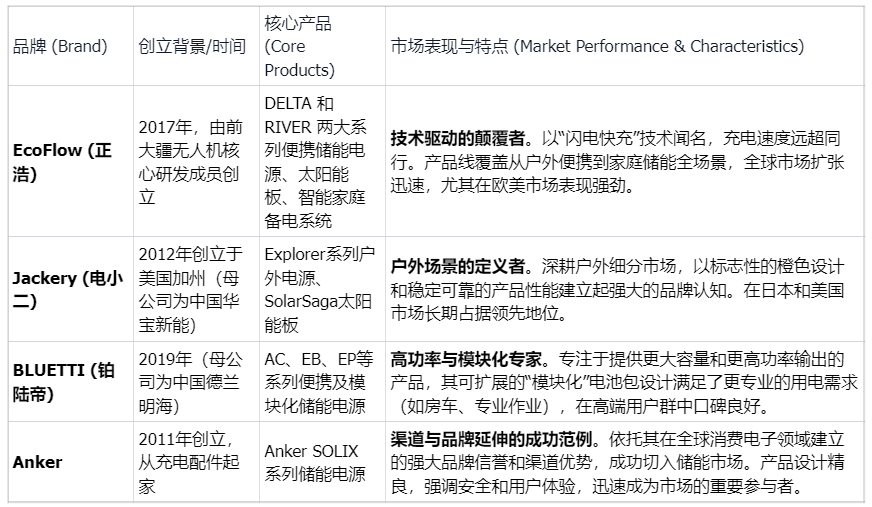This screenshot has height=507, width=872.
Task: Click the Explorer系列户外电源 products cell
Action: tap(318, 290)
